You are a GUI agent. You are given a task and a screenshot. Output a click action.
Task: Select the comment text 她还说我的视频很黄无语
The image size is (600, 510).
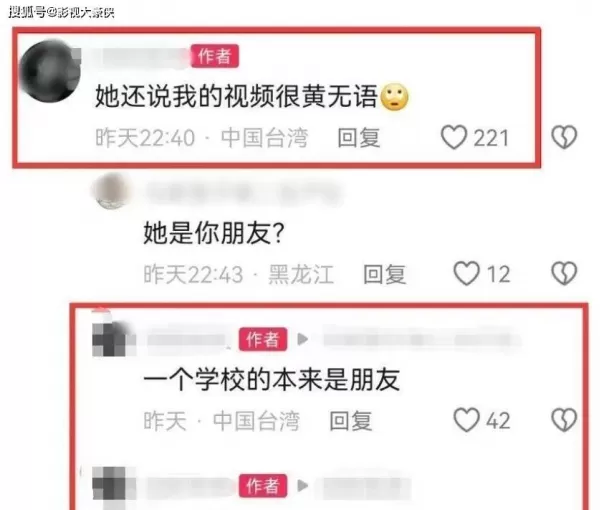coord(236,96)
